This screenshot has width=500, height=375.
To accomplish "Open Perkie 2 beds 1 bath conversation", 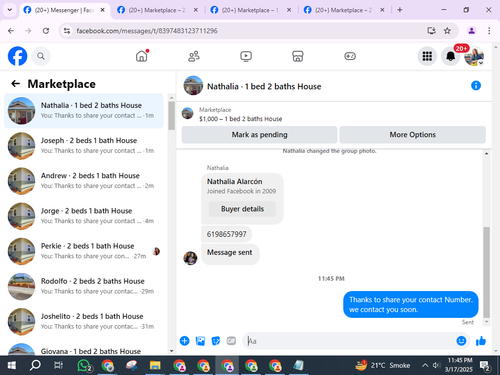I will pyautogui.click(x=84, y=251).
